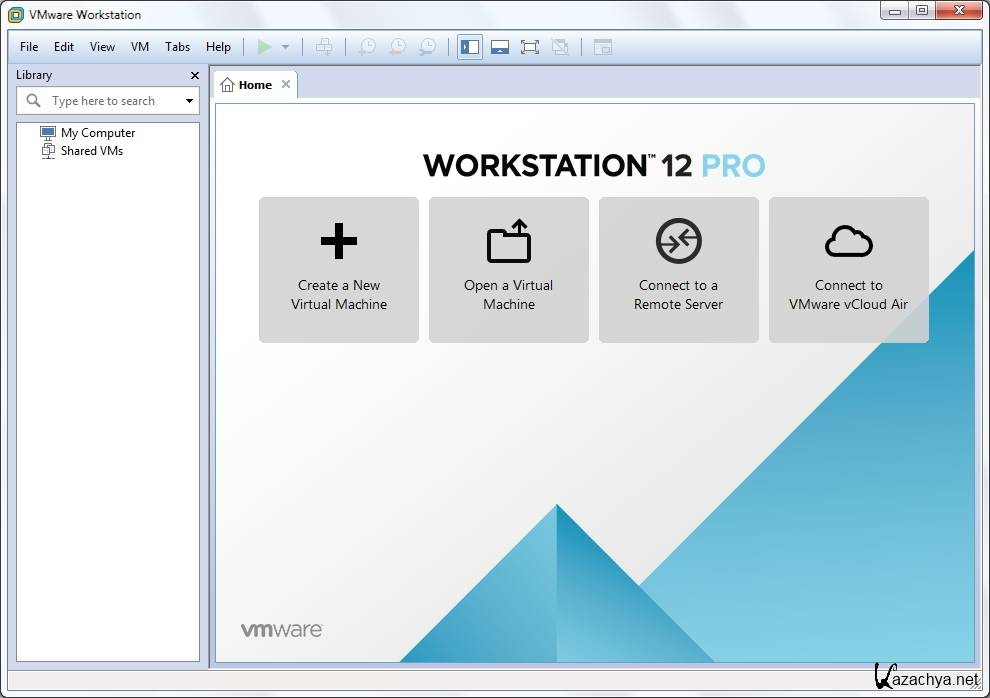Open the Snapshot Manager toolbar icon
Image resolution: width=990 pixels, height=698 pixels.
click(427, 47)
